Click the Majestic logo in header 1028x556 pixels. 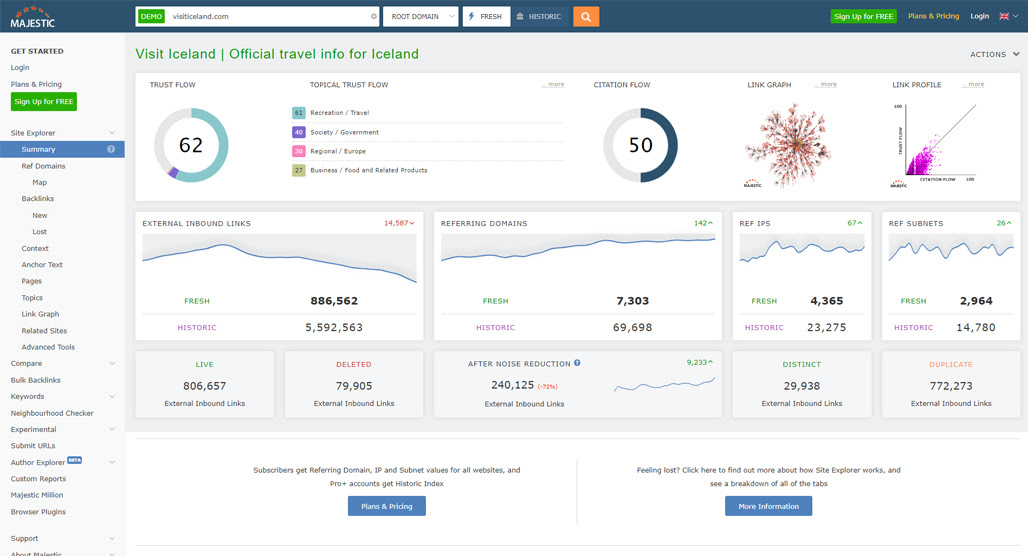tap(33, 17)
